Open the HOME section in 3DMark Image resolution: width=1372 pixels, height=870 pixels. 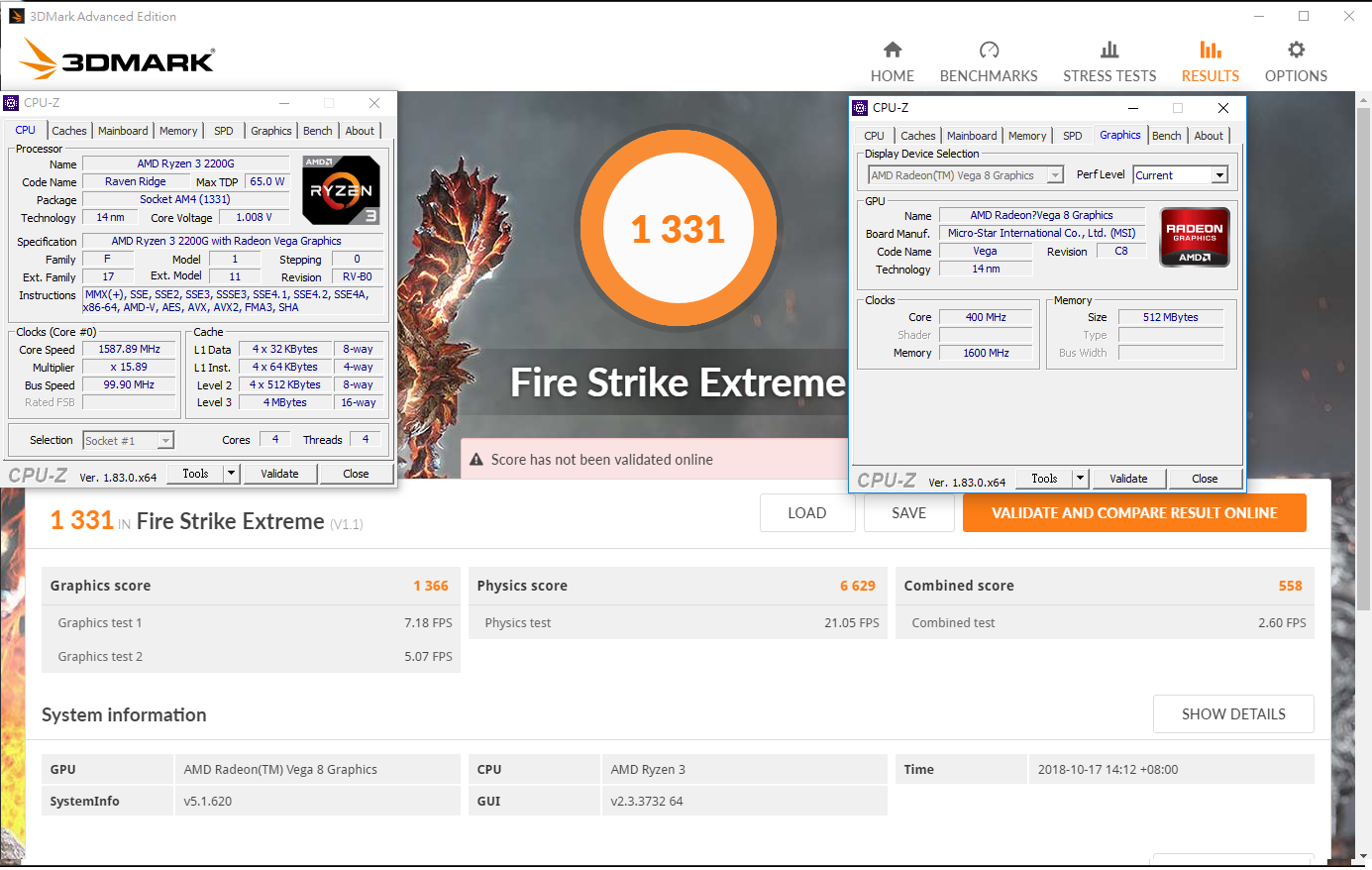892,62
